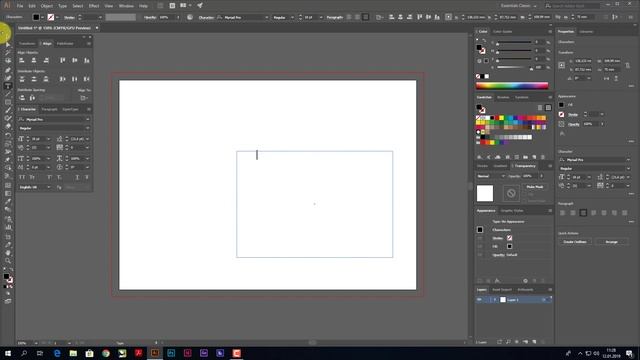
Task: Open the Object menu
Action: click(47, 6)
